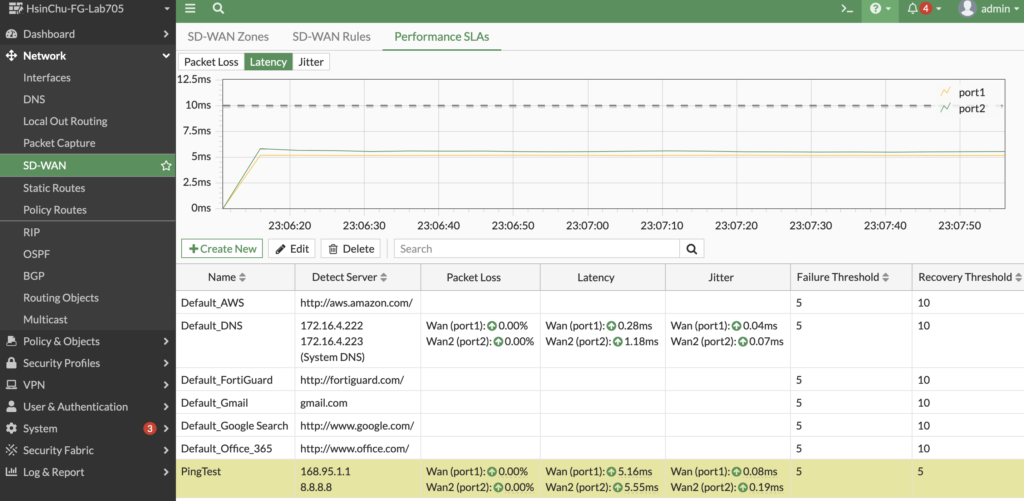Click the Delete button
Image resolution: width=1024 pixels, height=501 pixels.
tap(351, 249)
